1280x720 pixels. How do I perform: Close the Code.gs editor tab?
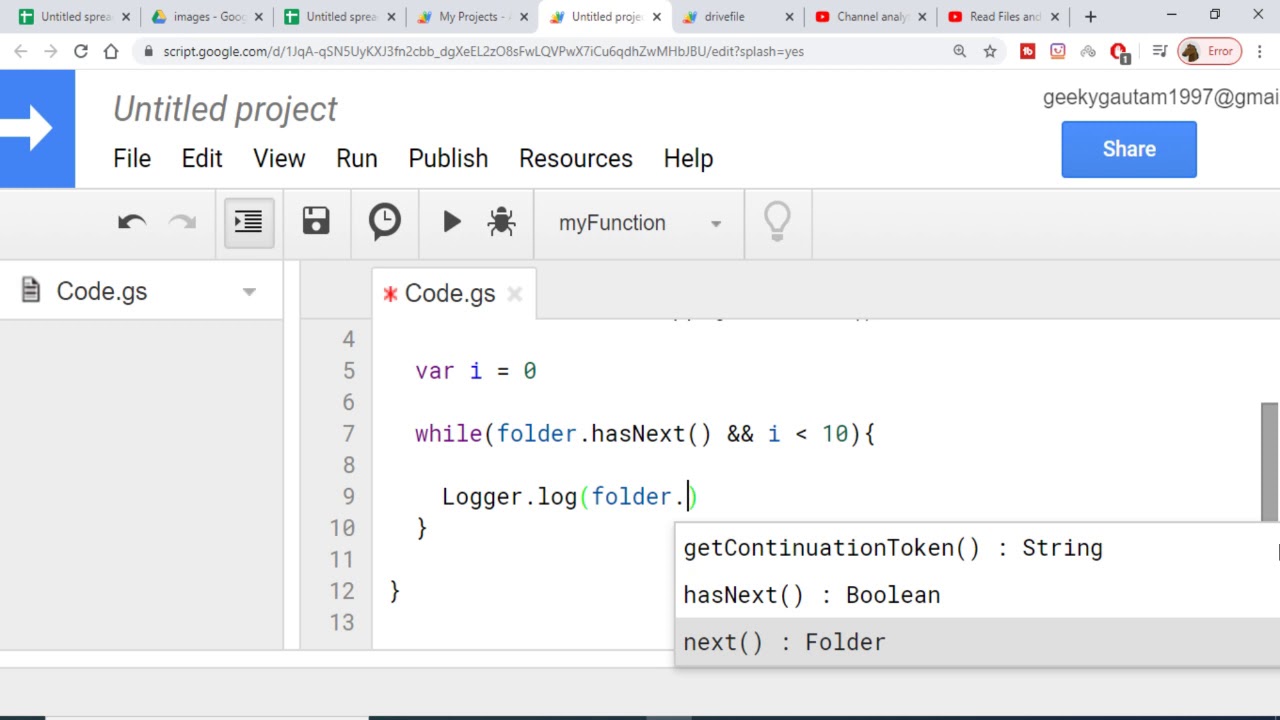[514, 294]
